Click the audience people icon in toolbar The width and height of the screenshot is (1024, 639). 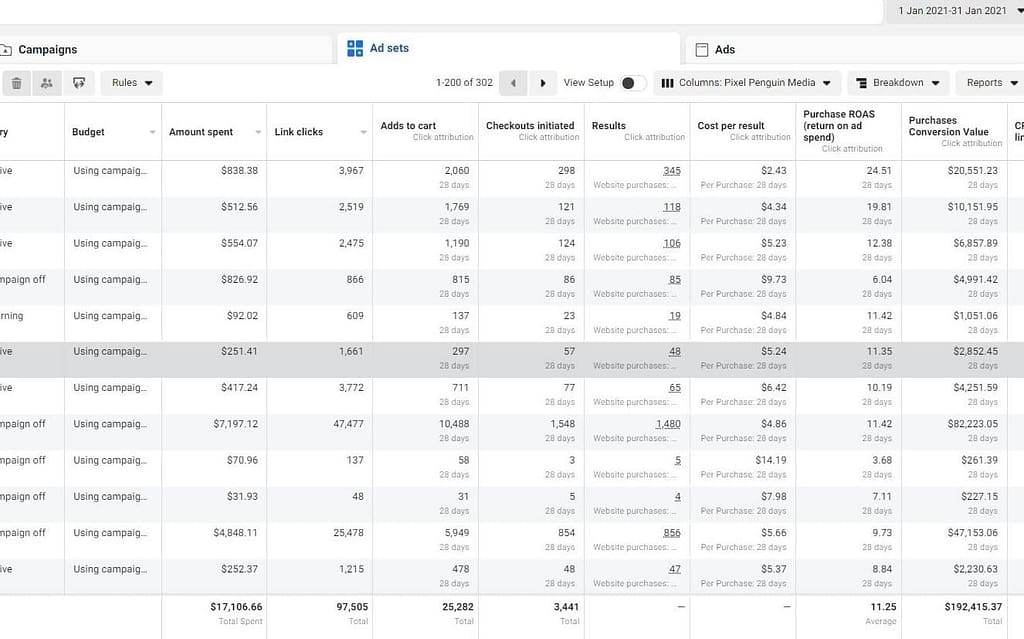coord(46,83)
